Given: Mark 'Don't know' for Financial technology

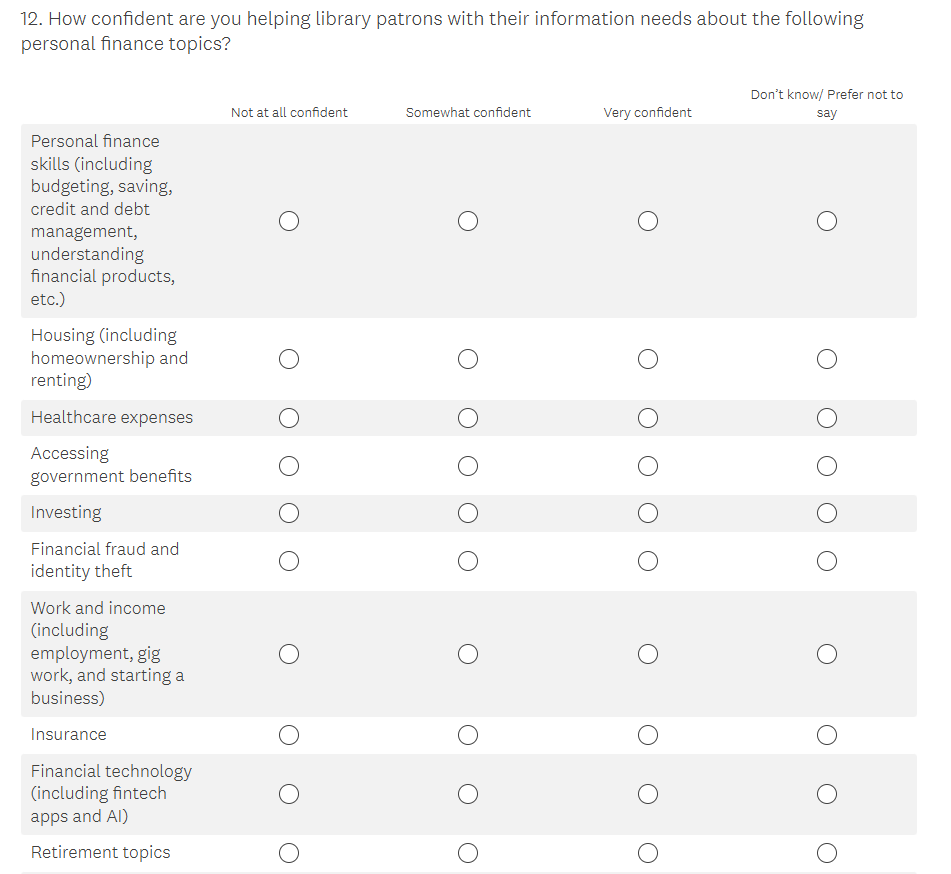Looking at the screenshot, I should coord(827,795).
